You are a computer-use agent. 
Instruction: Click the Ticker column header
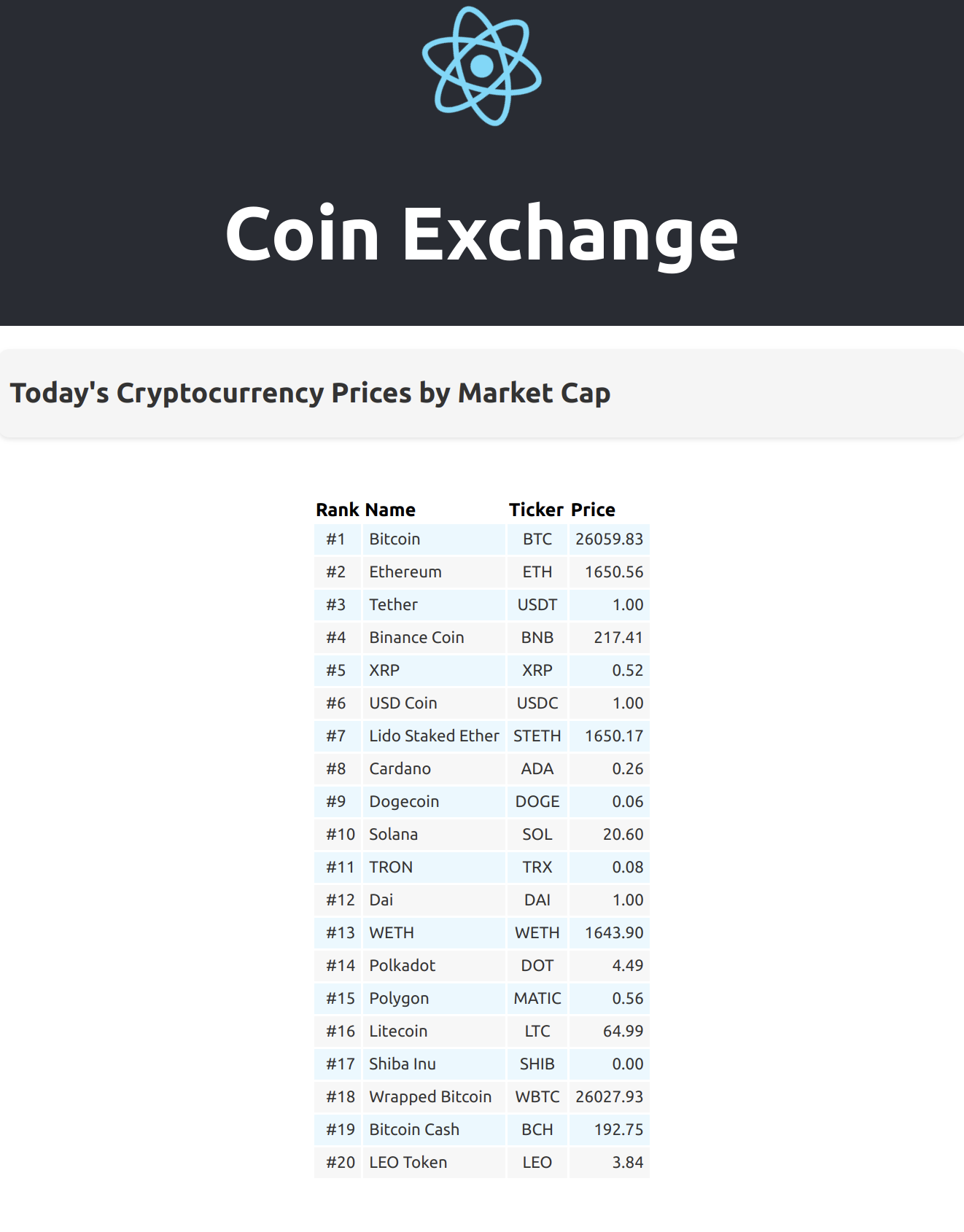coord(536,510)
